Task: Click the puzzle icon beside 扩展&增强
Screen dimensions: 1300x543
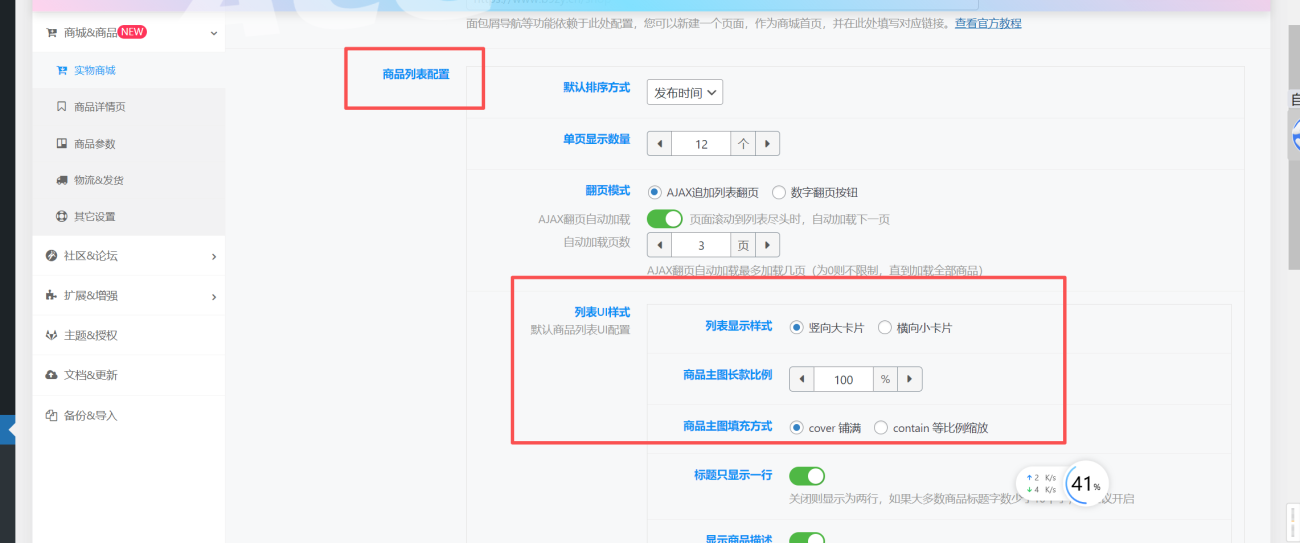Action: pyautogui.click(x=52, y=296)
